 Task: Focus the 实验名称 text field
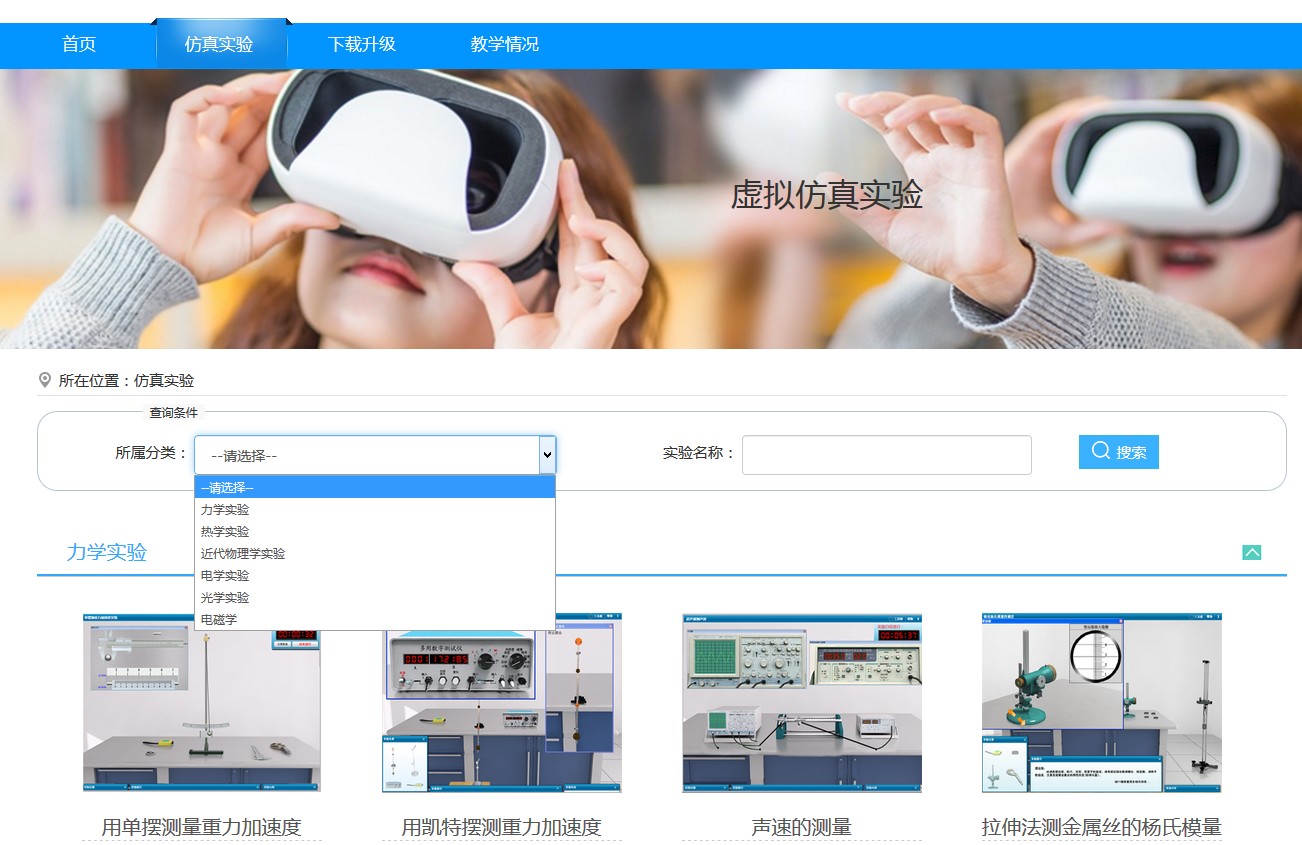click(886, 455)
